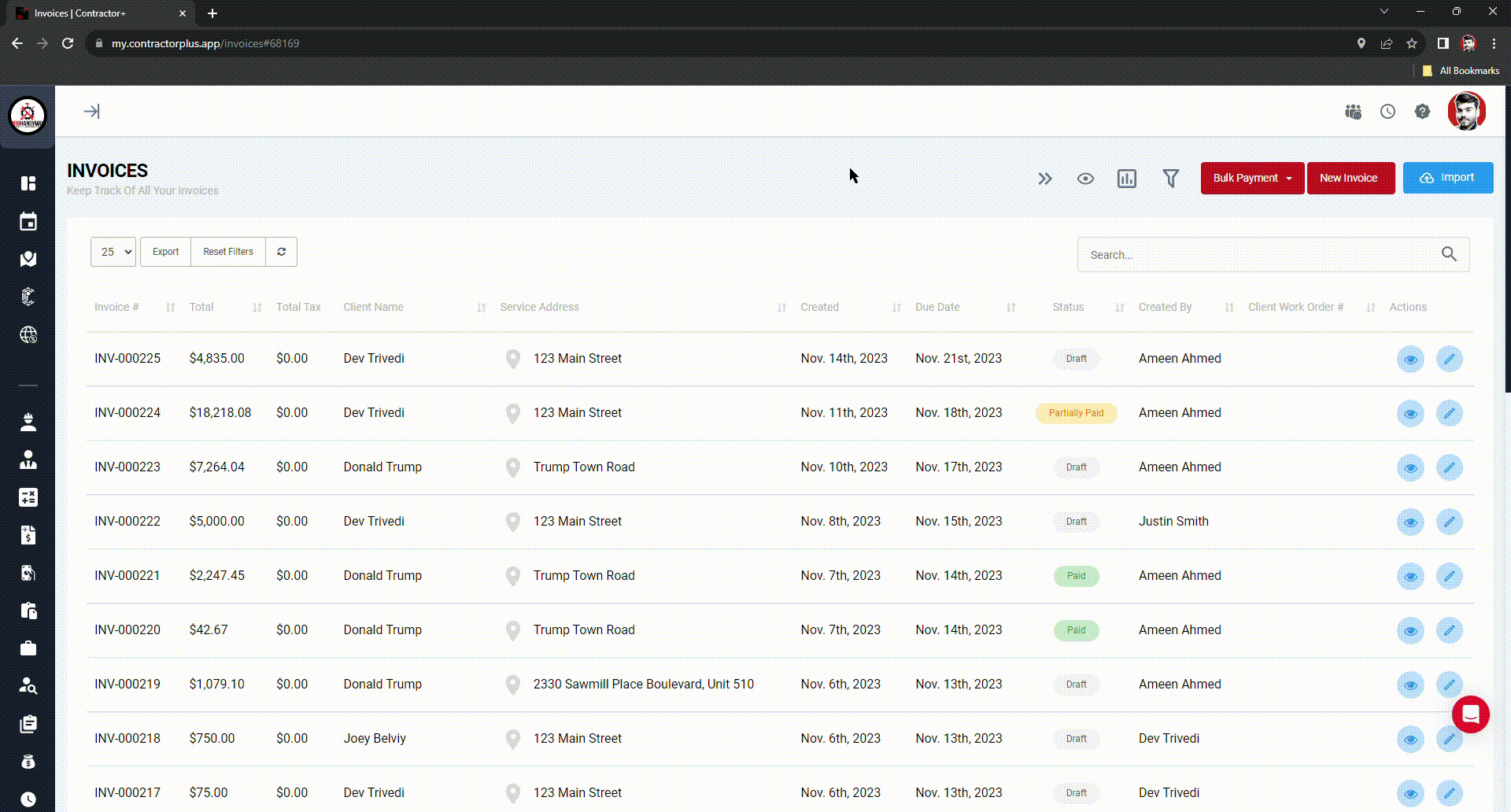Expand the Bulk Payment dropdown
1511x812 pixels.
(1251, 178)
